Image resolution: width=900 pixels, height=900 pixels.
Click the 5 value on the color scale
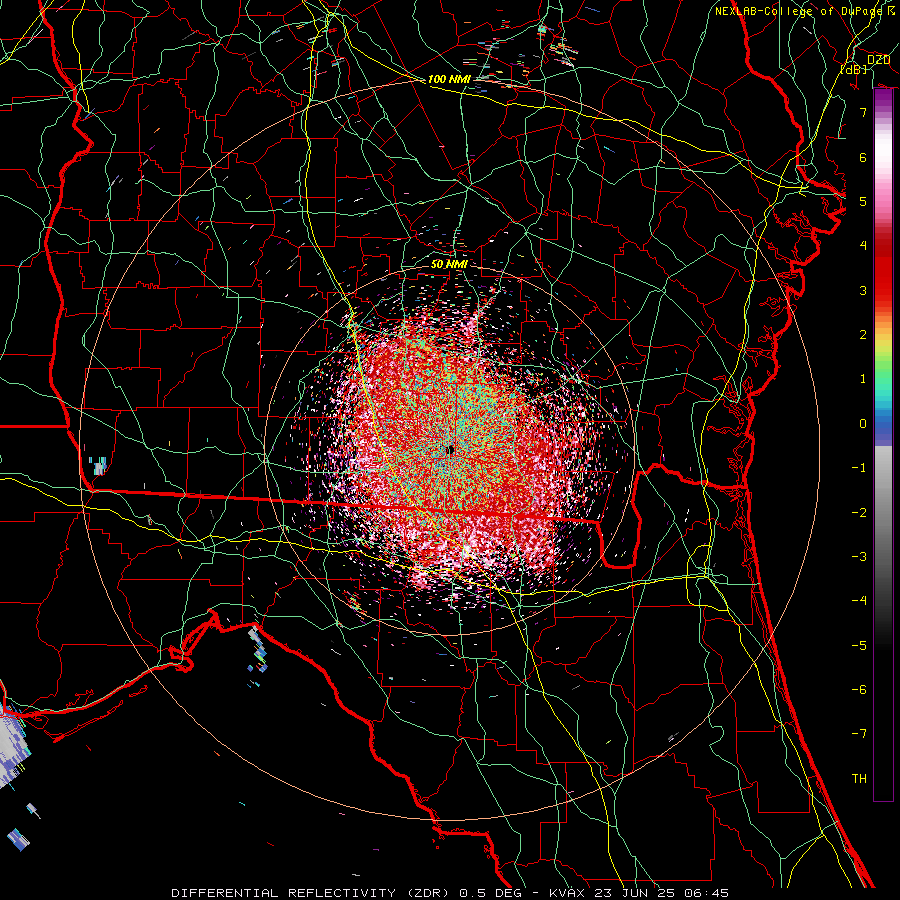pos(863,201)
